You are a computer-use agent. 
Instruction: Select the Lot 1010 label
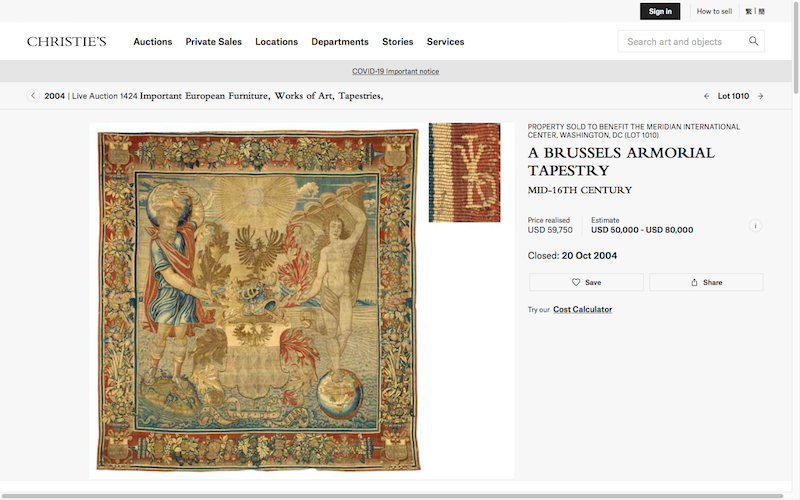click(x=733, y=96)
